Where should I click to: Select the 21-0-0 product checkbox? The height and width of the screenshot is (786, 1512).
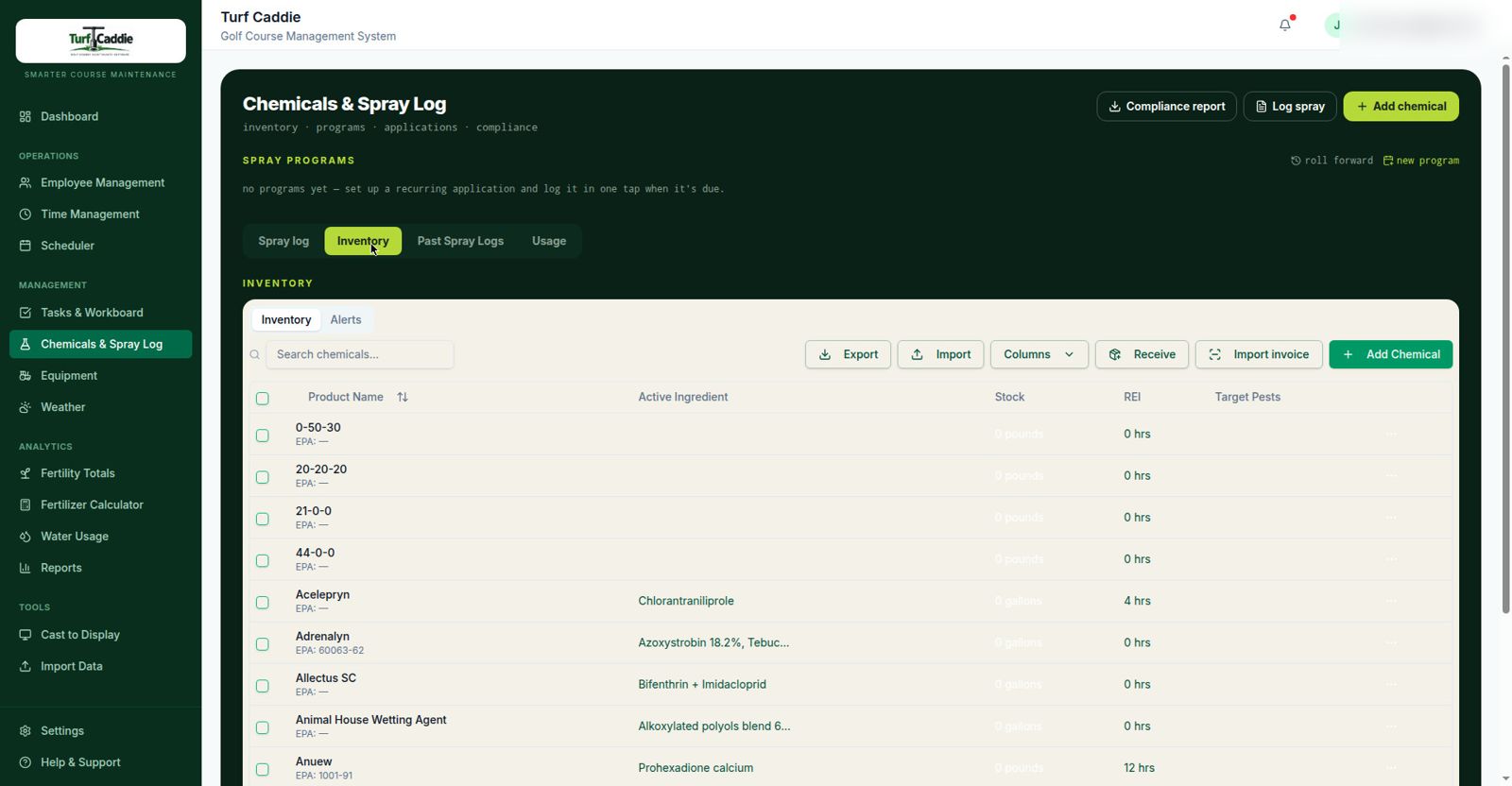pyautogui.click(x=263, y=519)
